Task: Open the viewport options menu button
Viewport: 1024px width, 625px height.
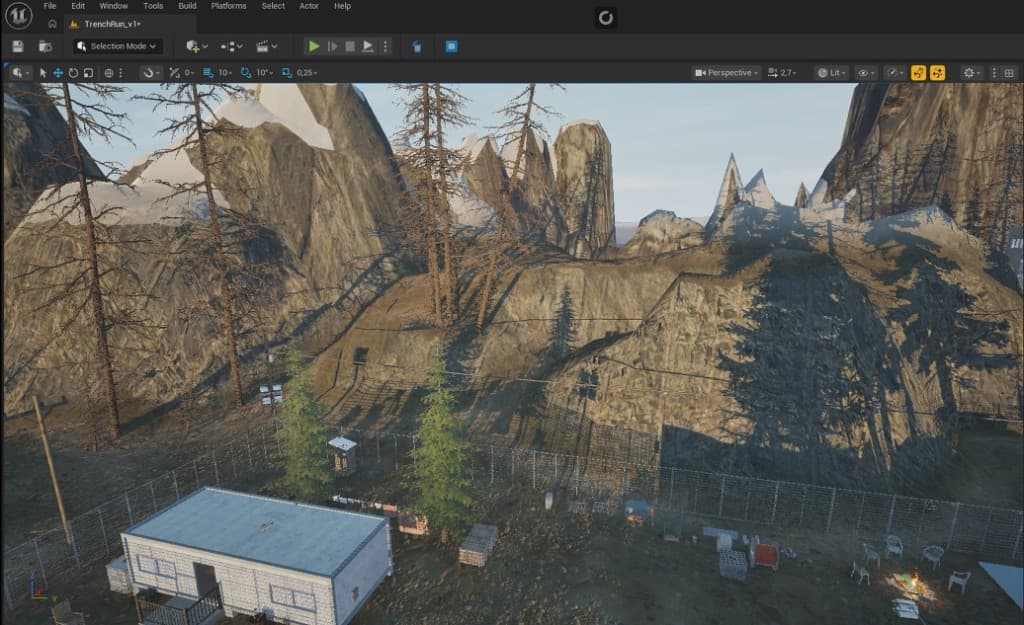Action: pyautogui.click(x=20, y=72)
